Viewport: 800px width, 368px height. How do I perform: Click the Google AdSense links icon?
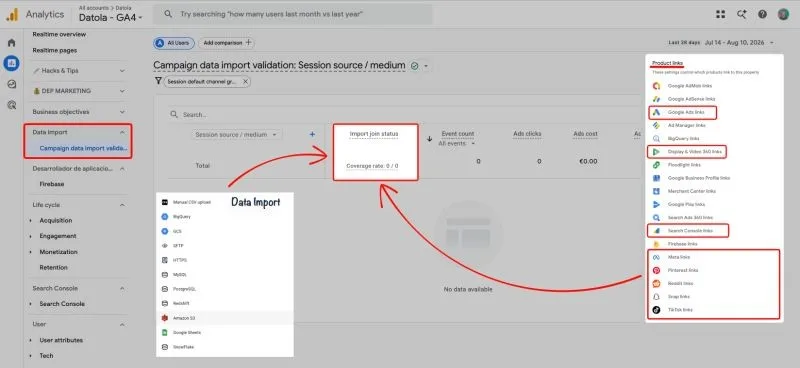click(657, 99)
